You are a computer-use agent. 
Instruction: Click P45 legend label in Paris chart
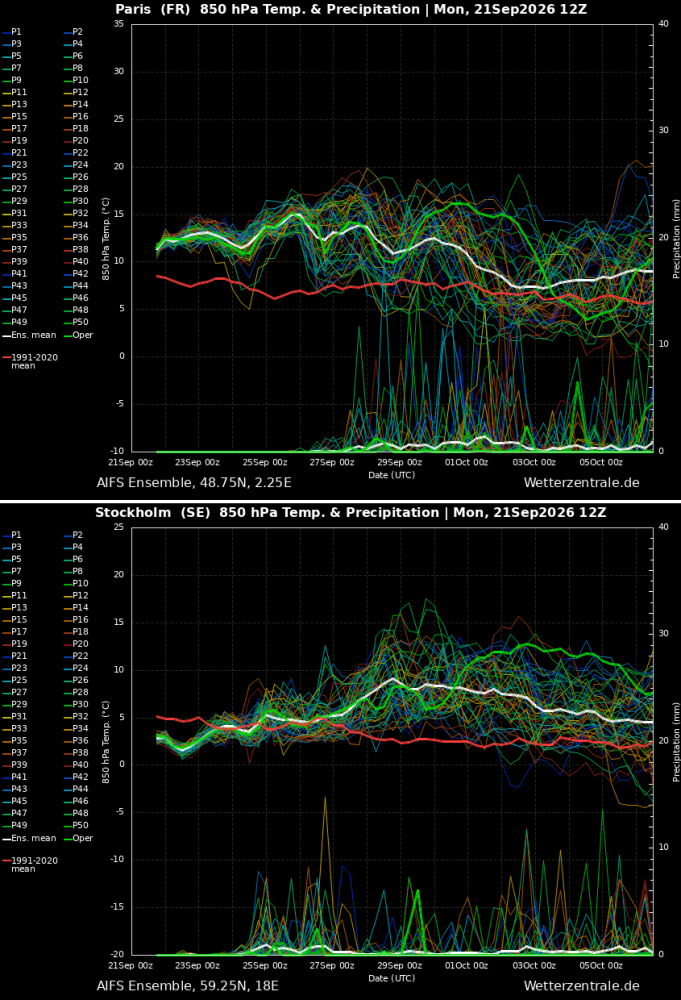click(15, 298)
